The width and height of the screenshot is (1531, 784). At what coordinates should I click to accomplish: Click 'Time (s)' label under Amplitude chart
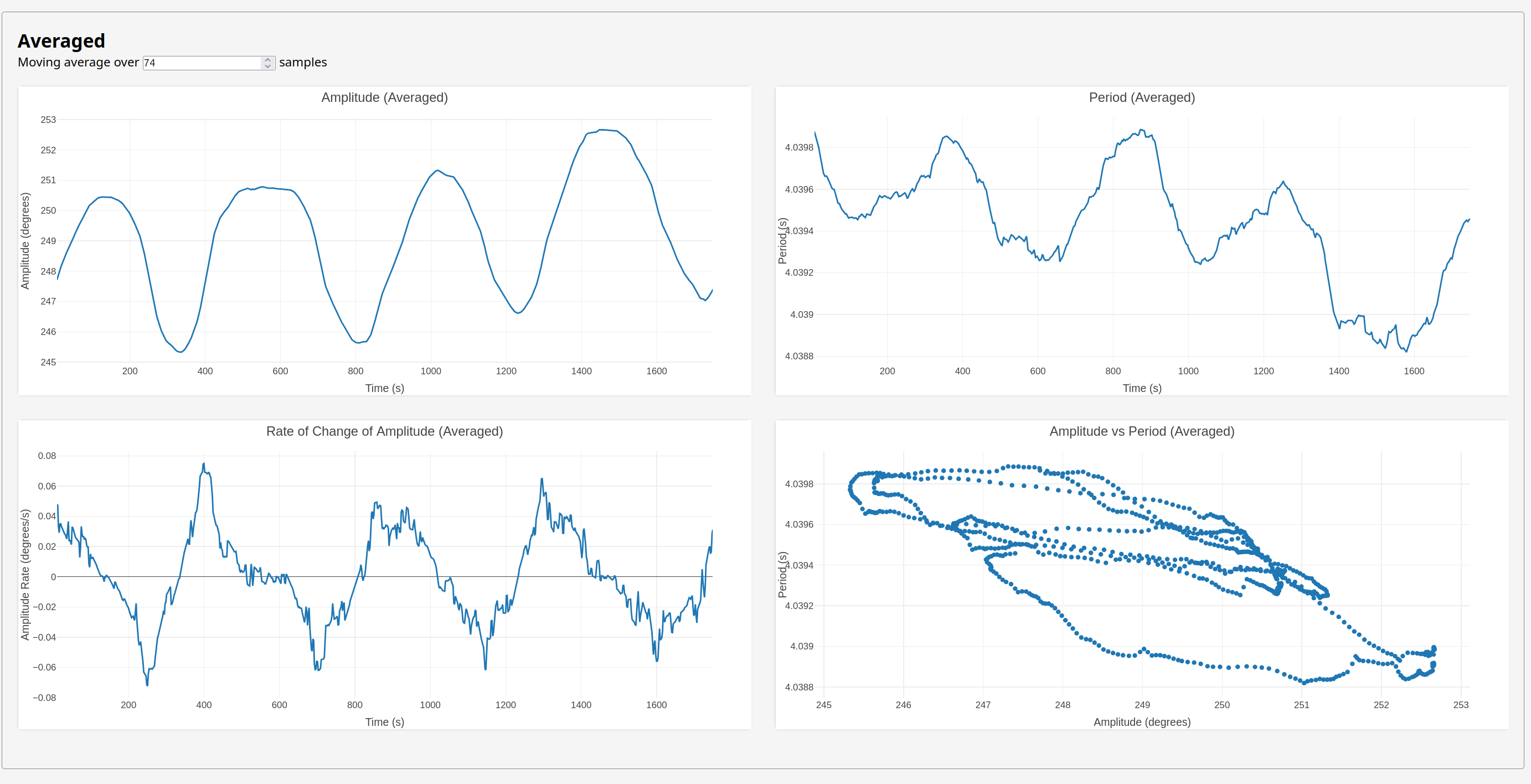point(384,388)
